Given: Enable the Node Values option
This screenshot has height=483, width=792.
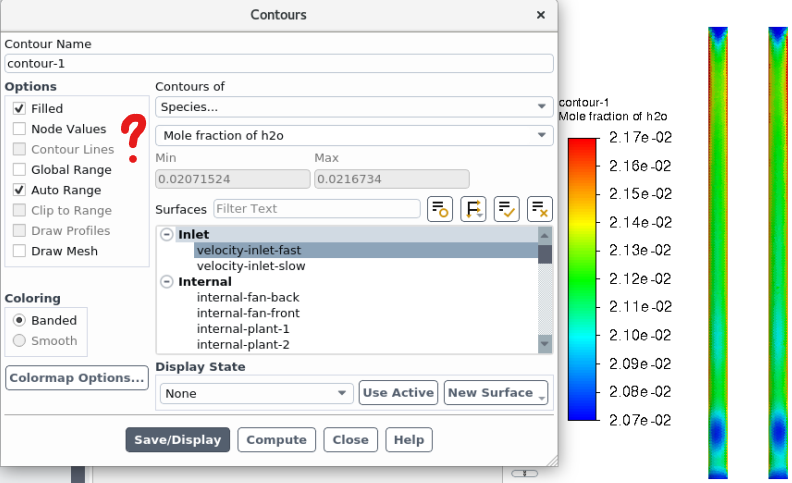Looking at the screenshot, I should 20,129.
